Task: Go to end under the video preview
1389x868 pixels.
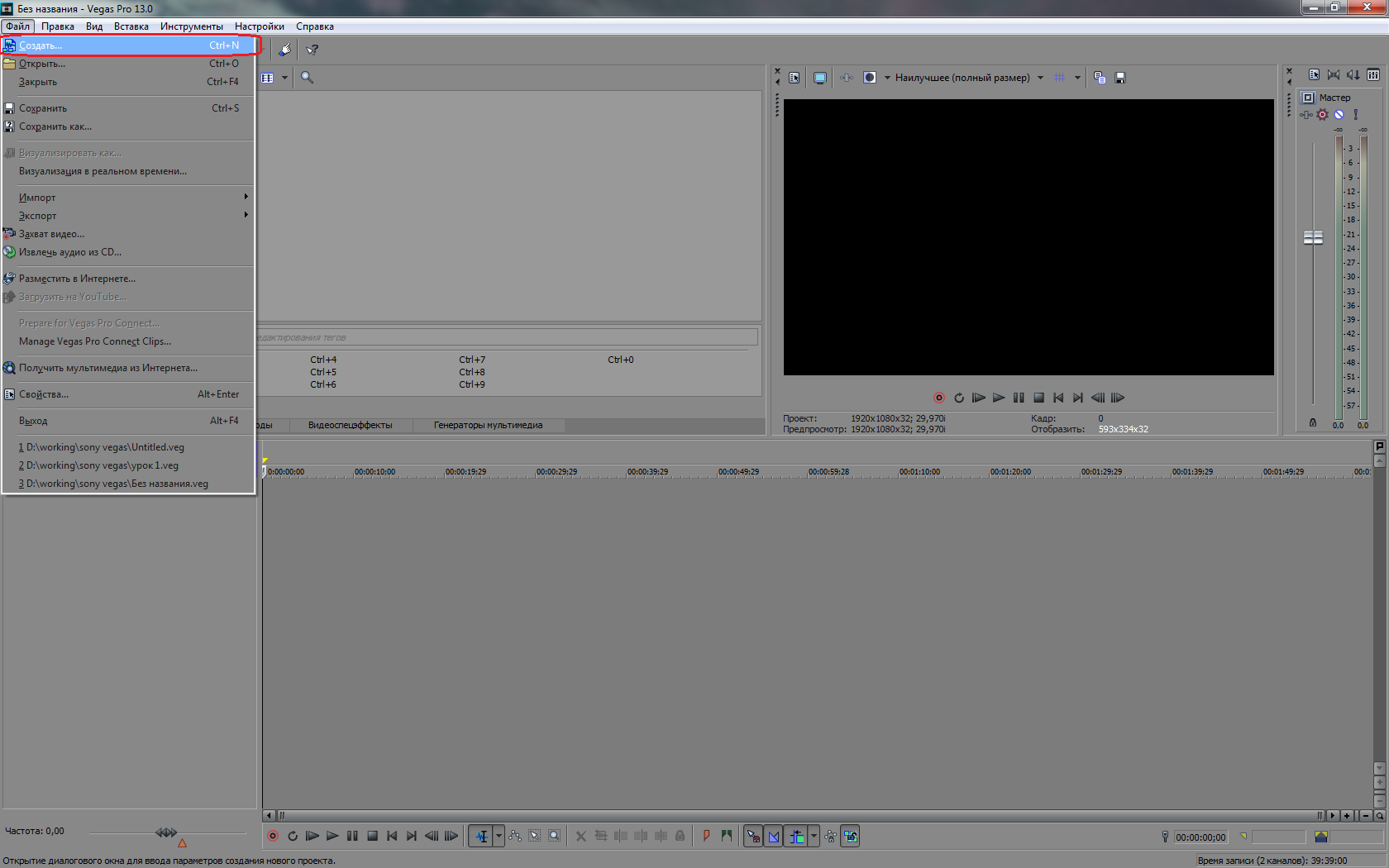Action: point(1078,398)
